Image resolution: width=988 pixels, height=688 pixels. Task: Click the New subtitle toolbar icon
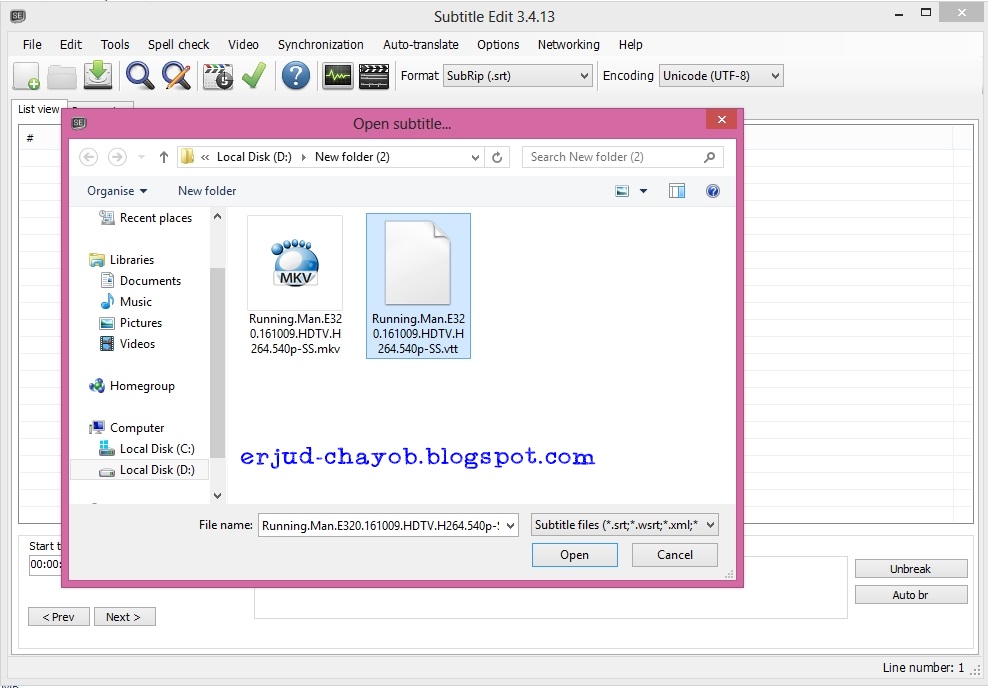[27, 76]
